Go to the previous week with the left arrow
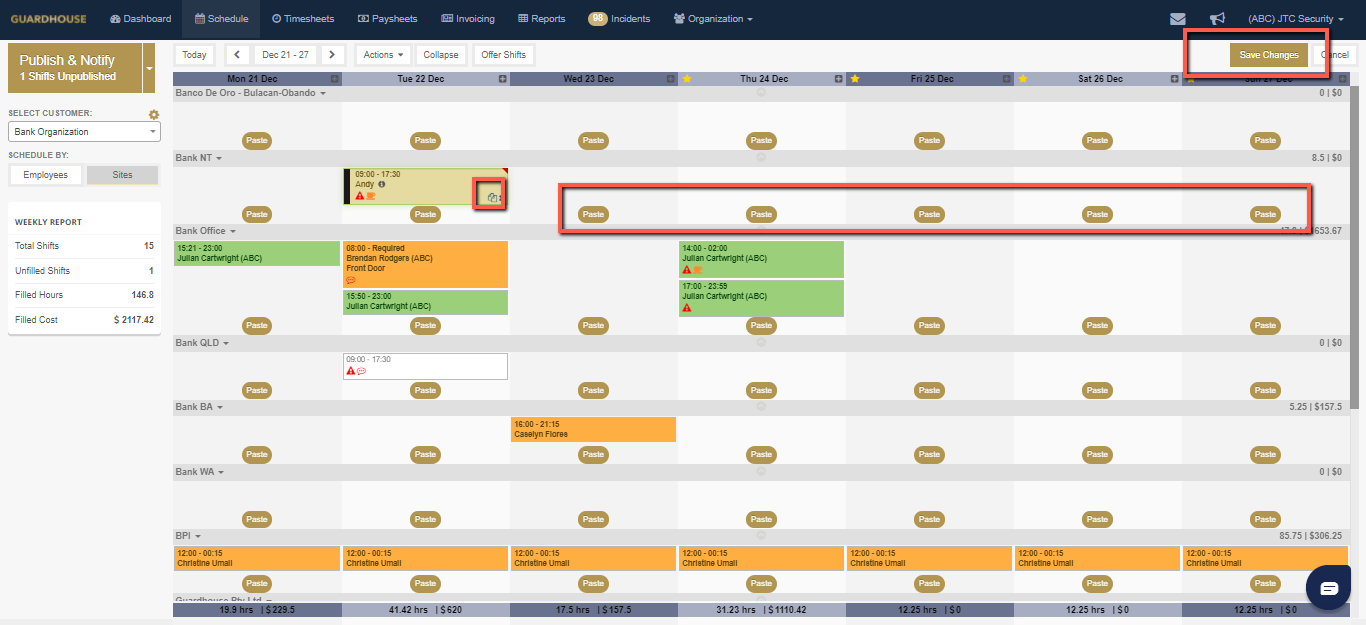Image resolution: width=1366 pixels, height=625 pixels. (x=236, y=55)
